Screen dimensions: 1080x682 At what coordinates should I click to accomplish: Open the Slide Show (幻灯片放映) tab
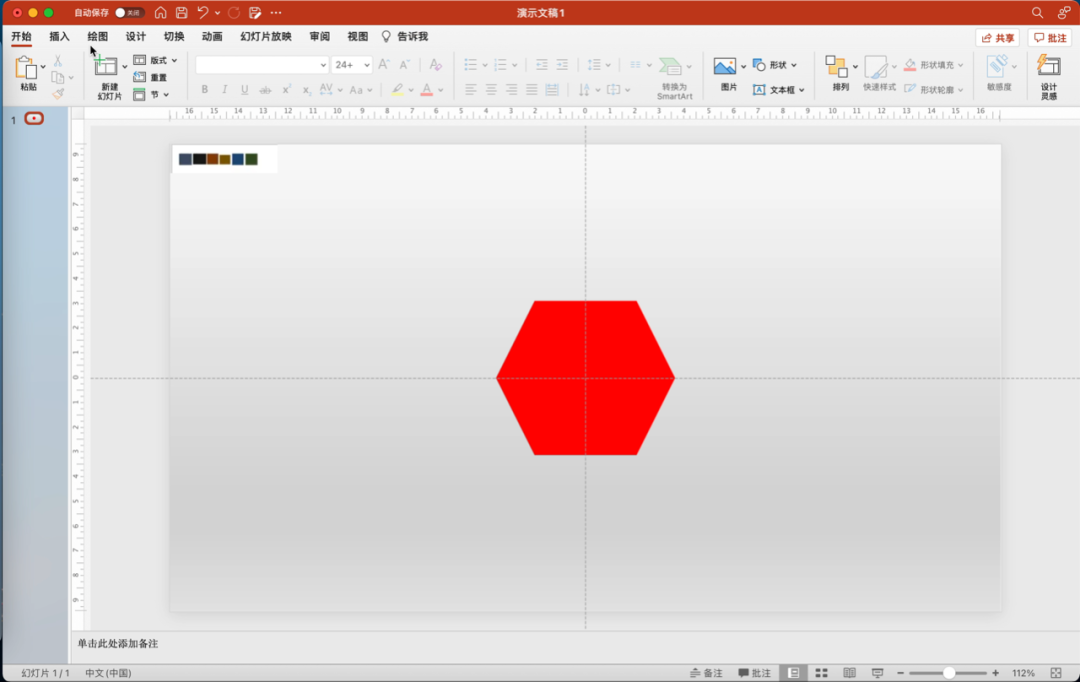click(x=266, y=37)
